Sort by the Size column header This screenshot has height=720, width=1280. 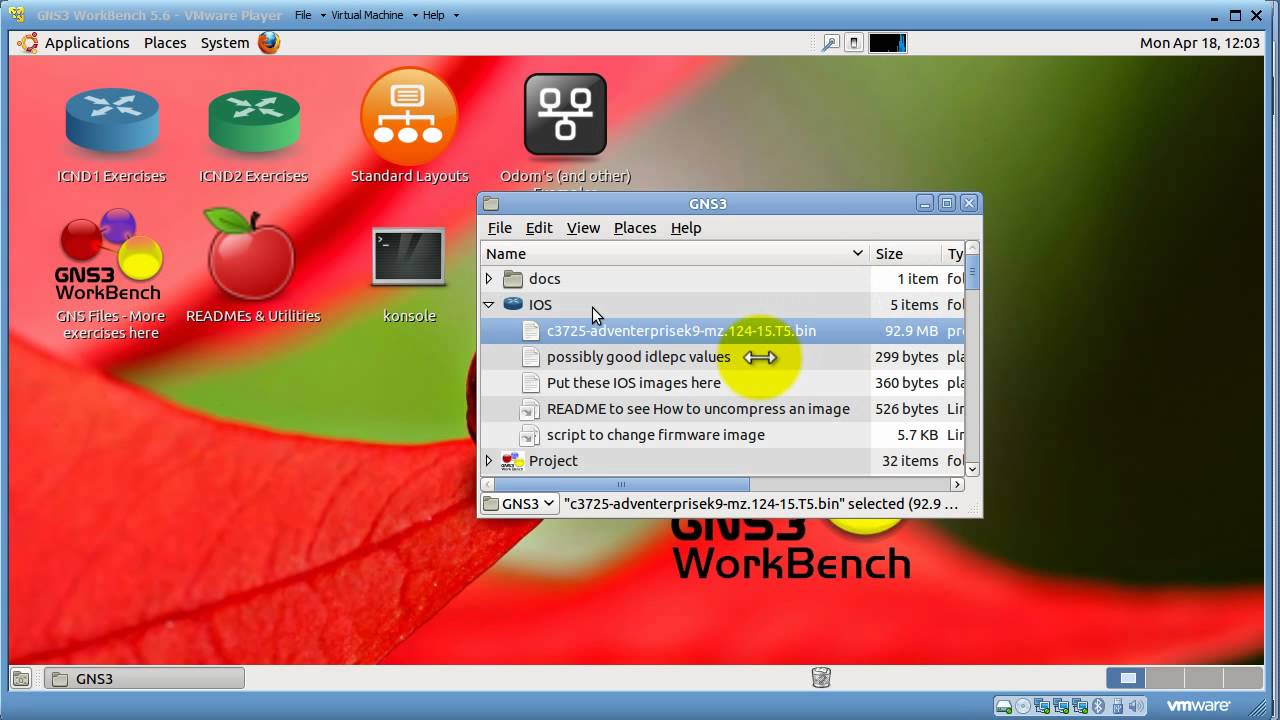pos(905,254)
